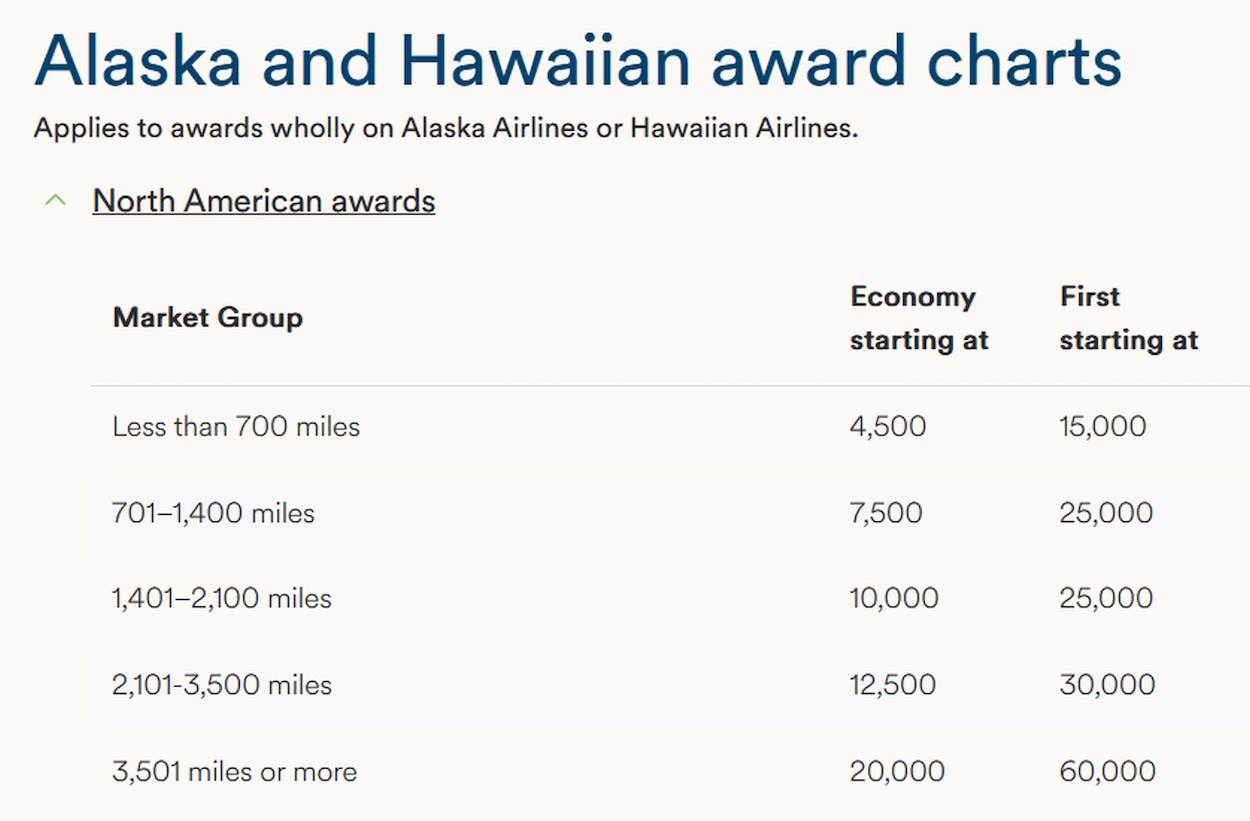Click the subtitle about Alaska or Hawaiian Airlines
This screenshot has height=821, width=1250.
point(446,129)
